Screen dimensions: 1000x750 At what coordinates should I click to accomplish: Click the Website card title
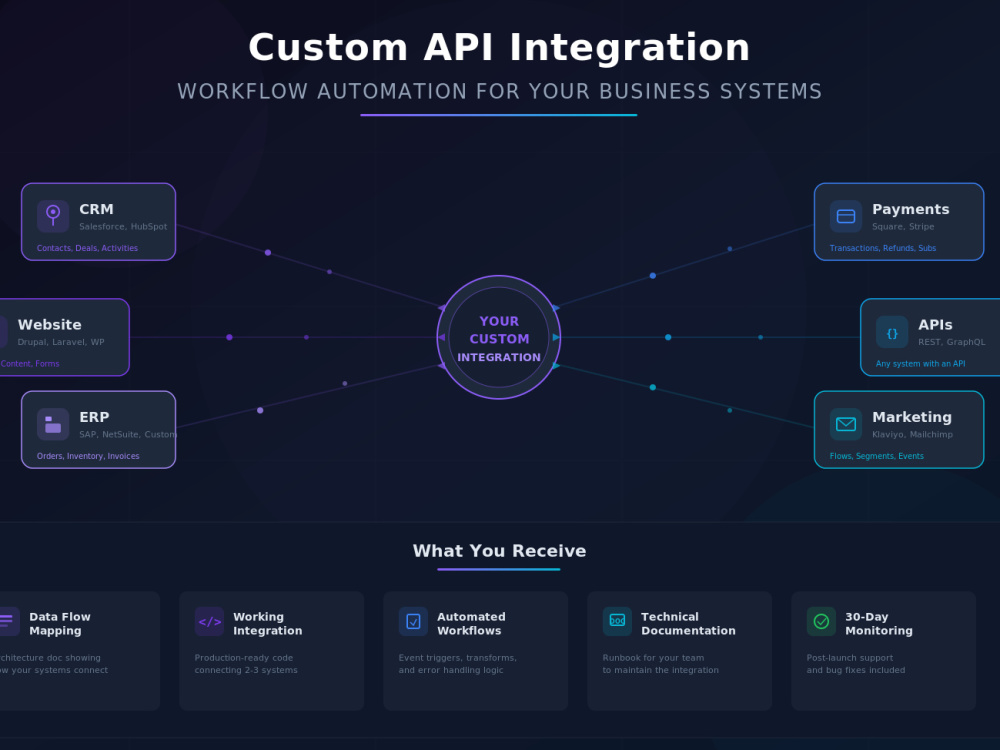pos(50,325)
